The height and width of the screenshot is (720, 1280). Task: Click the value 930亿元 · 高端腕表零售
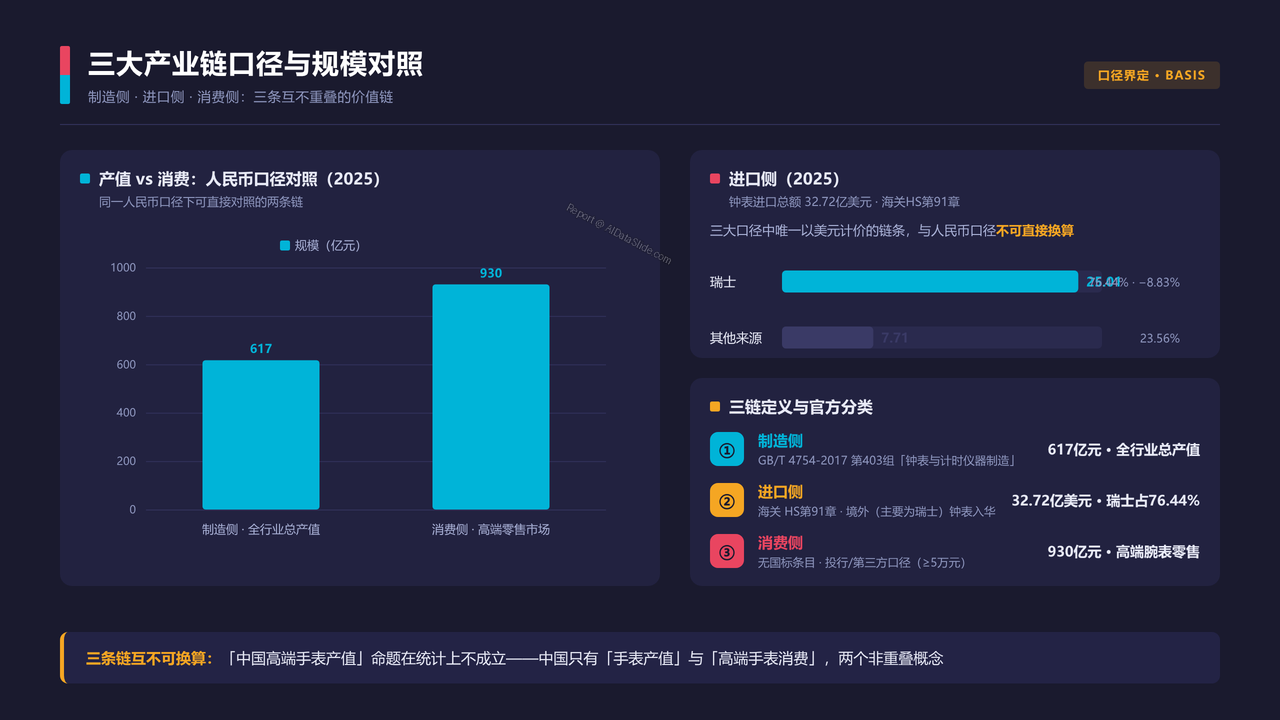[x=1124, y=551]
